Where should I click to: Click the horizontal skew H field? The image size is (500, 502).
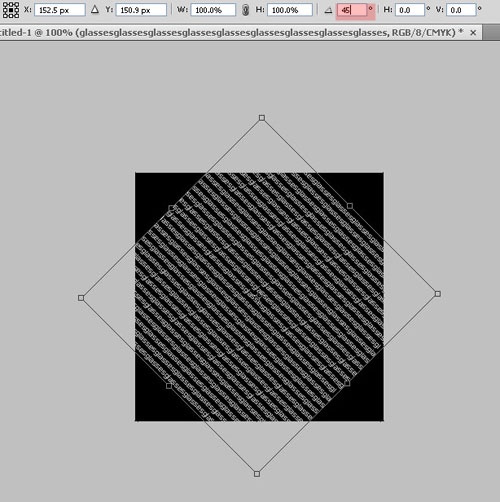pos(410,10)
